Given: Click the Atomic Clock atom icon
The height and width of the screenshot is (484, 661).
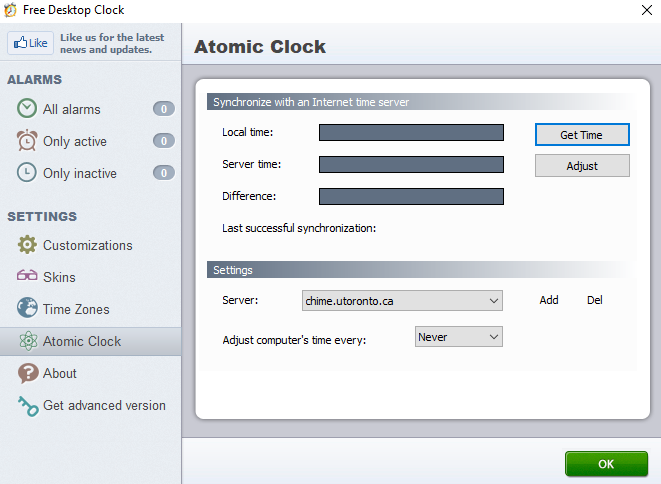Looking at the screenshot, I should pos(28,341).
